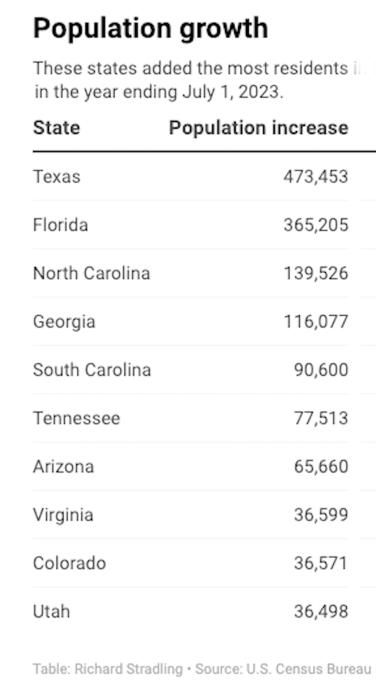
Task: Click Texas population value 473,453
Action: (x=316, y=177)
